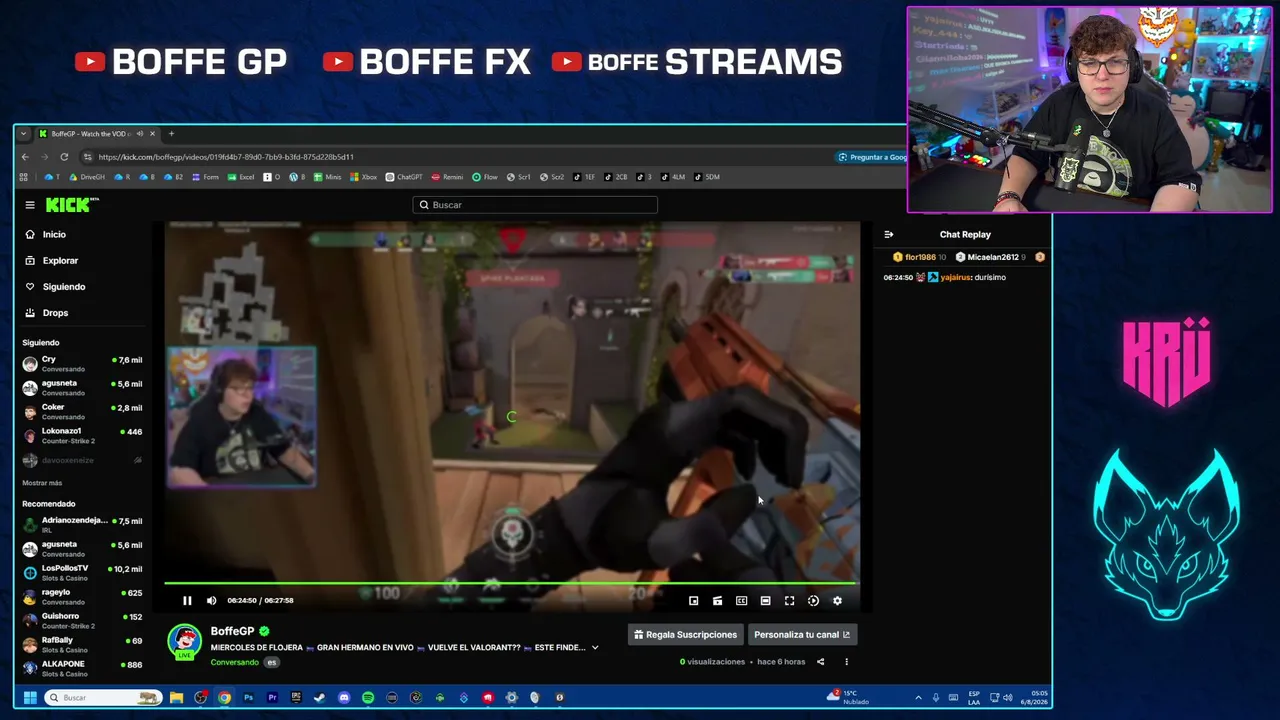Open the Minis bookmark
Viewport: 1280px width, 720px height.
(x=327, y=177)
